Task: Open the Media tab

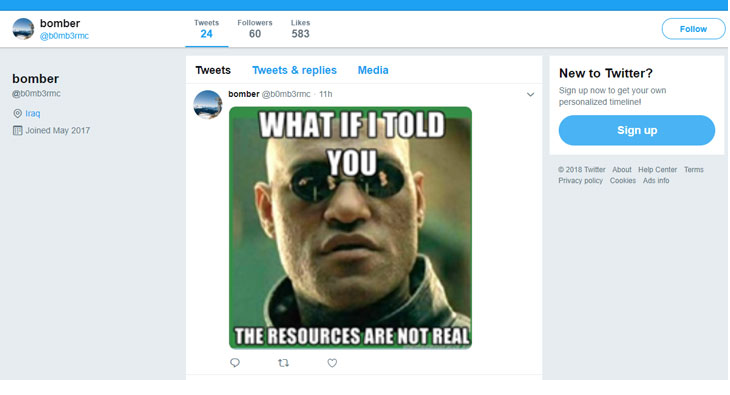Action: pyautogui.click(x=373, y=70)
